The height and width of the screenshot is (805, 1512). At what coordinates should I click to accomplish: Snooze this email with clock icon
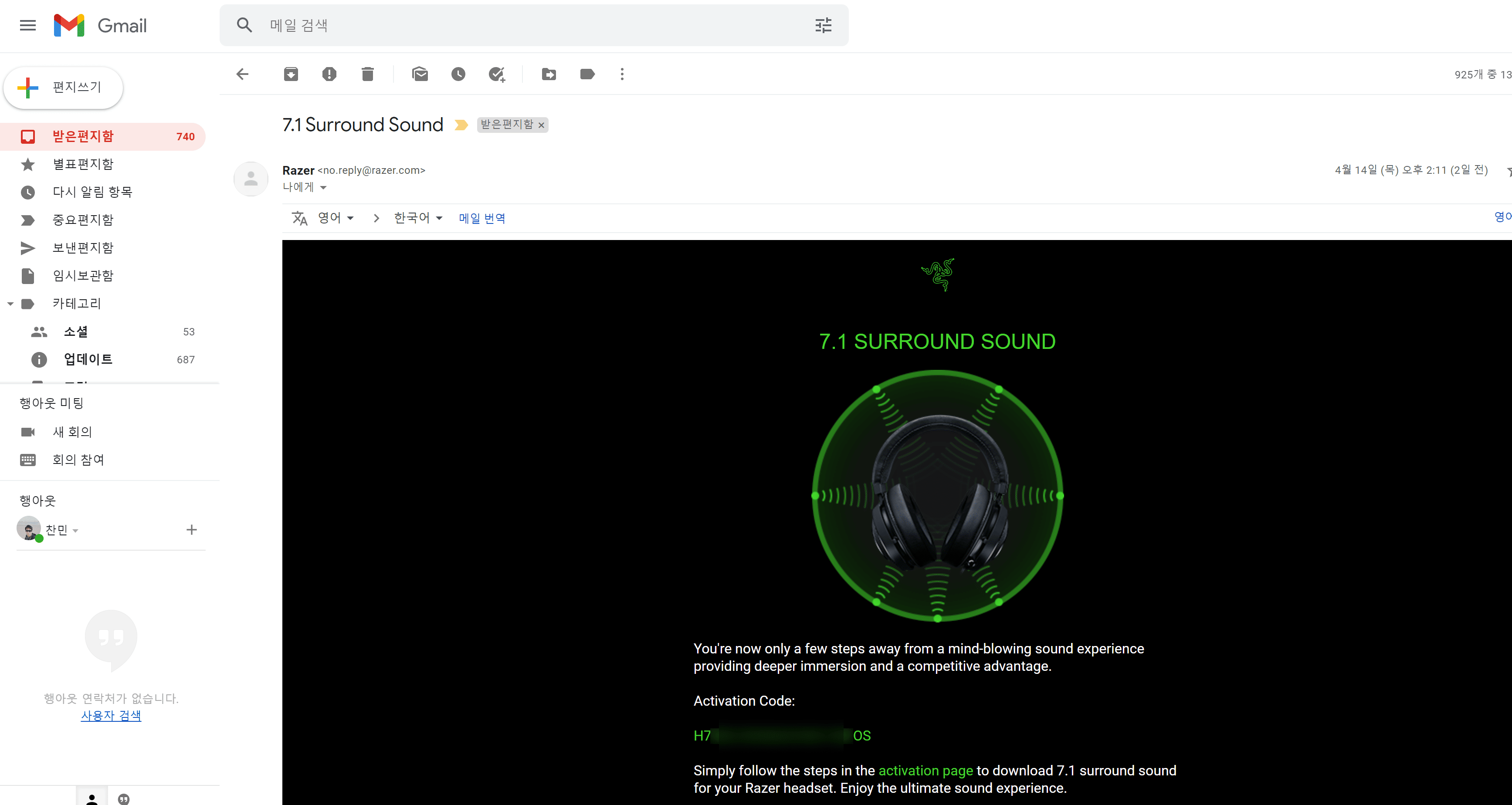click(x=458, y=74)
